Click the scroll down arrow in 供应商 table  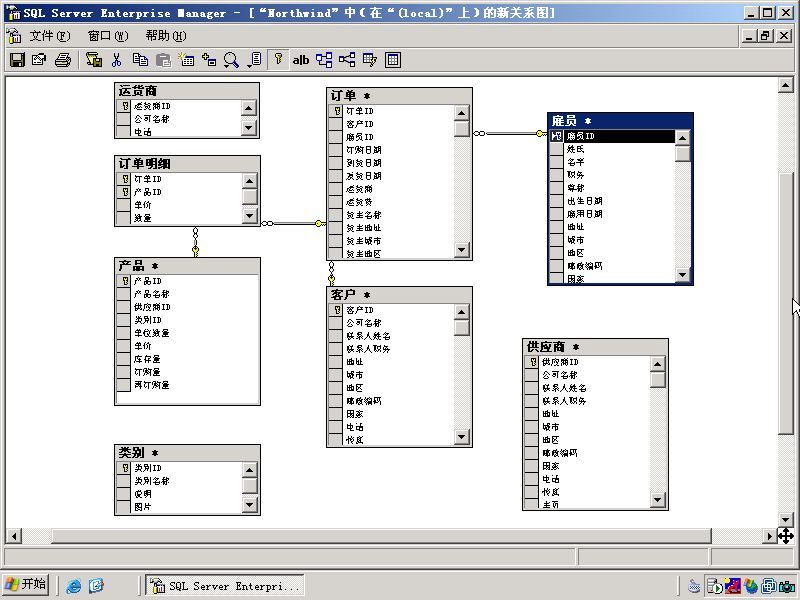point(658,500)
